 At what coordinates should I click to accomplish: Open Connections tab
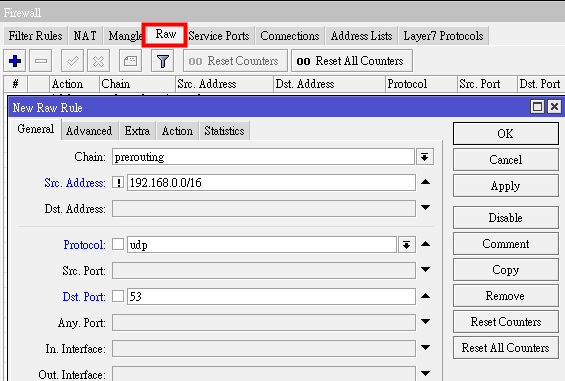pyautogui.click(x=290, y=36)
